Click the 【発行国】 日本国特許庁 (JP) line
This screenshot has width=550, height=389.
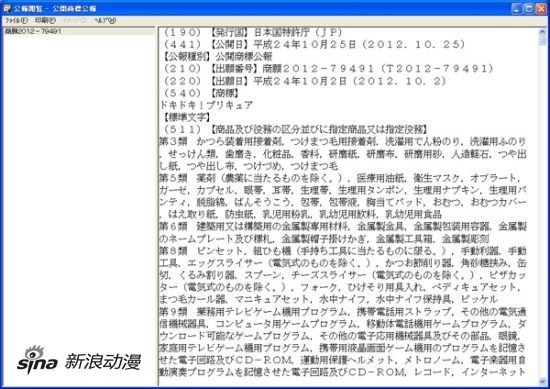click(x=253, y=33)
